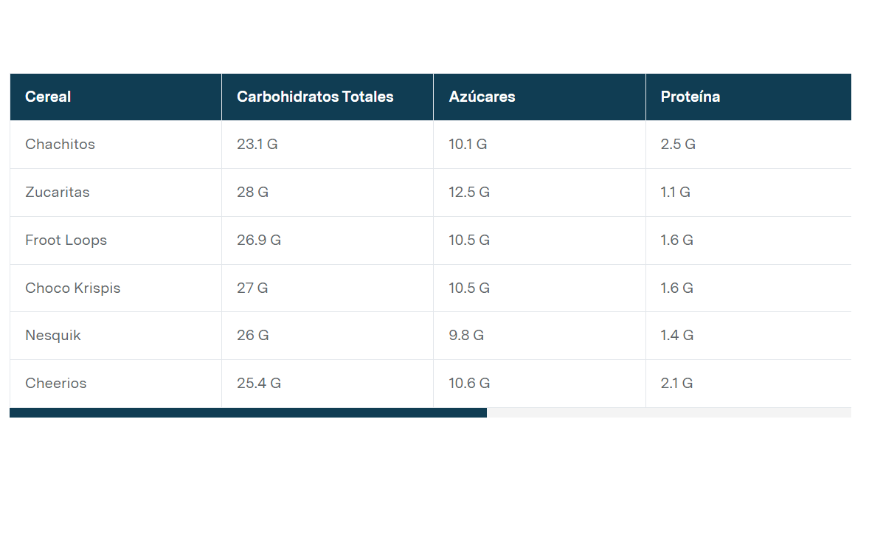Image resolution: width=869 pixels, height=540 pixels.
Task: Select the Cheerios cereal cell
Action: (56, 383)
